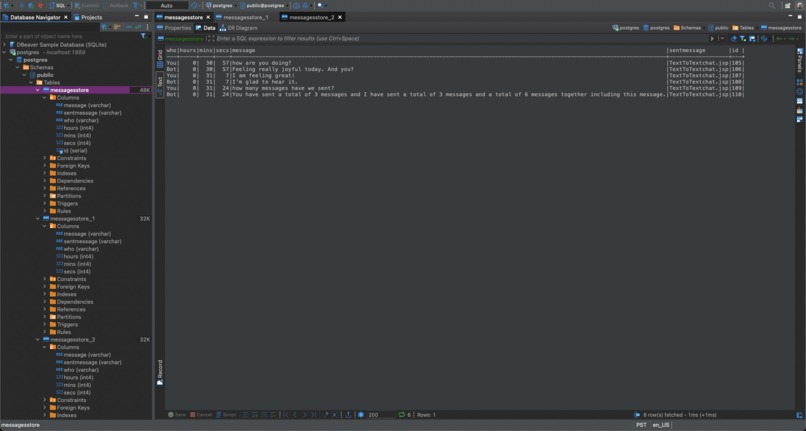Open the messagesstore_1 editor tab
This screenshot has width=806, height=431.
pos(242,17)
